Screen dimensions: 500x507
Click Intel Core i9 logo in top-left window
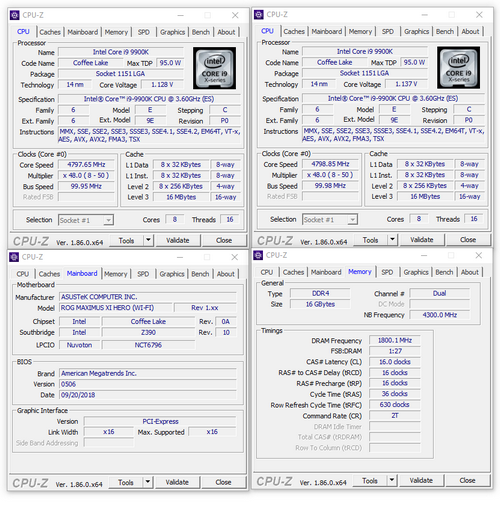(x=214, y=68)
